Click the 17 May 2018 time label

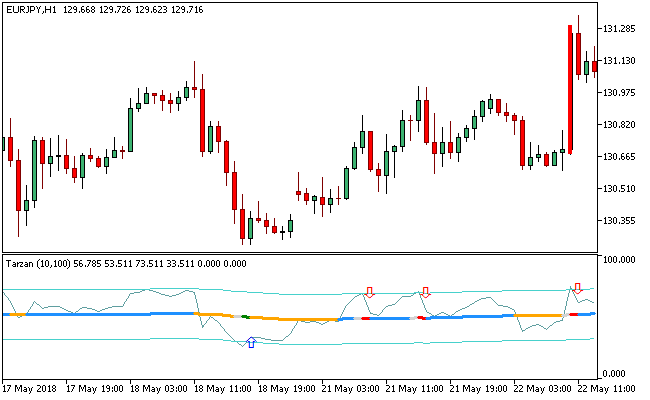point(30,389)
